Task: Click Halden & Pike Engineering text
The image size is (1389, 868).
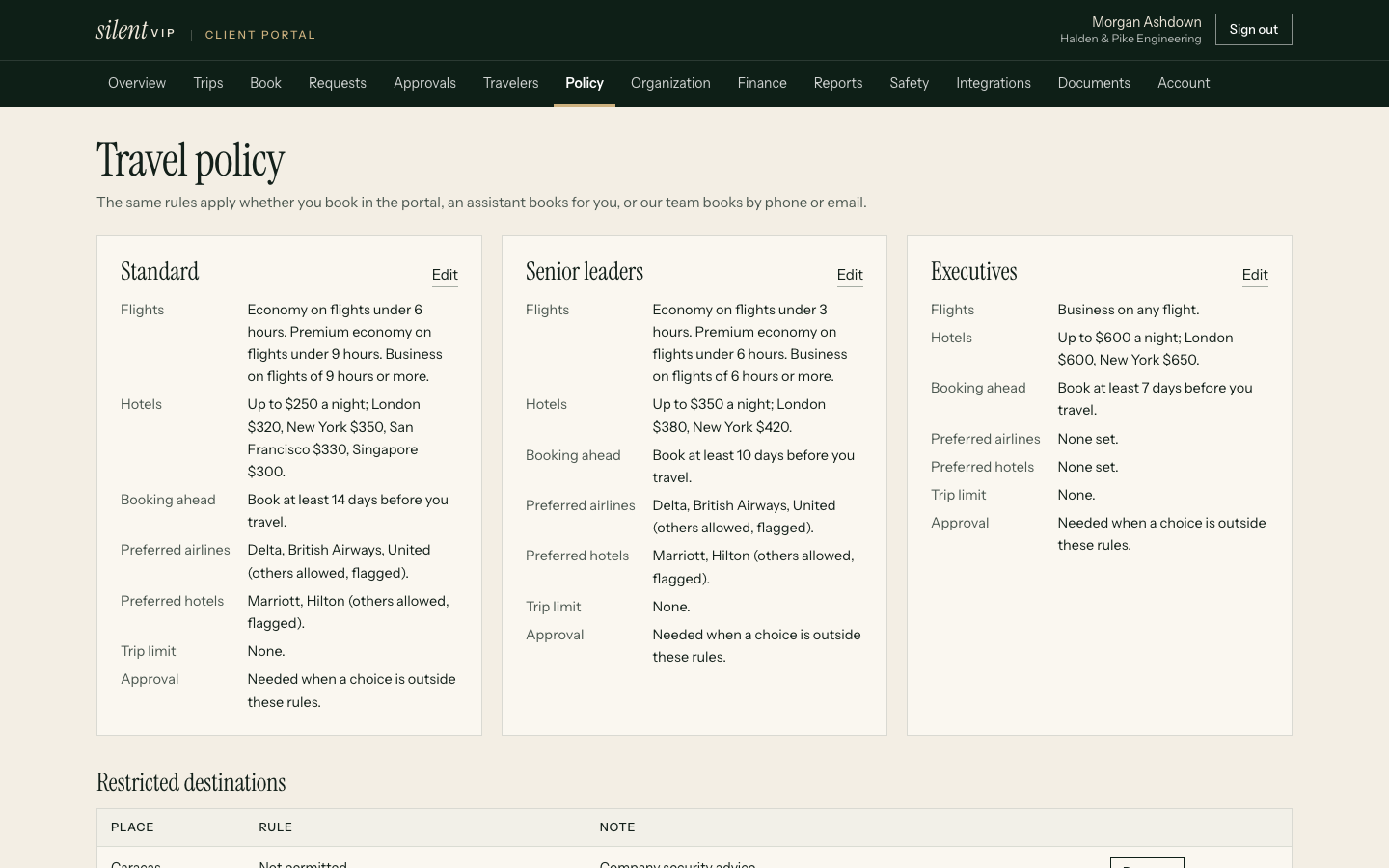Action: (x=1130, y=39)
